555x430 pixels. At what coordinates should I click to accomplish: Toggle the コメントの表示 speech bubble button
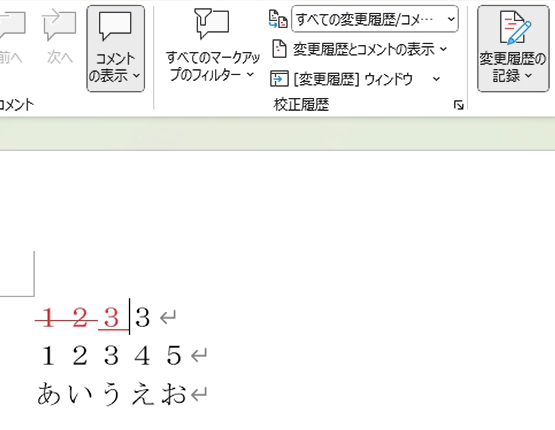coord(115,27)
